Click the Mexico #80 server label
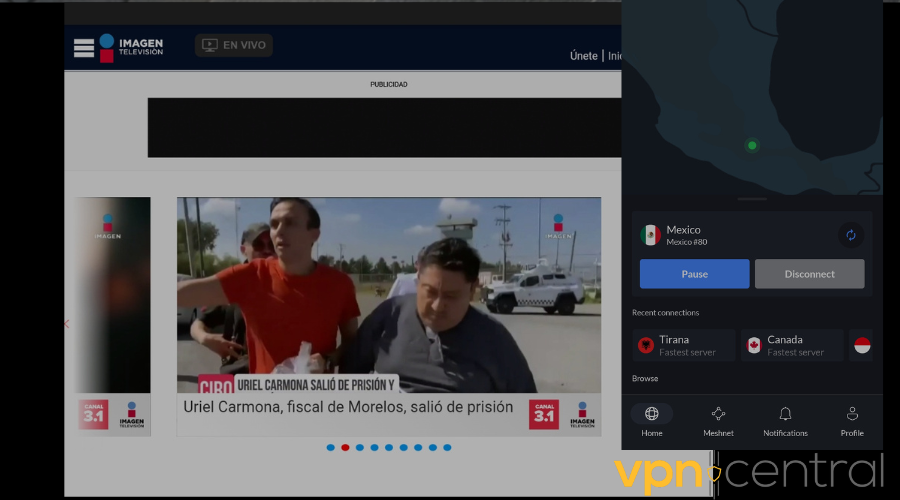900x500 pixels. click(x=686, y=242)
